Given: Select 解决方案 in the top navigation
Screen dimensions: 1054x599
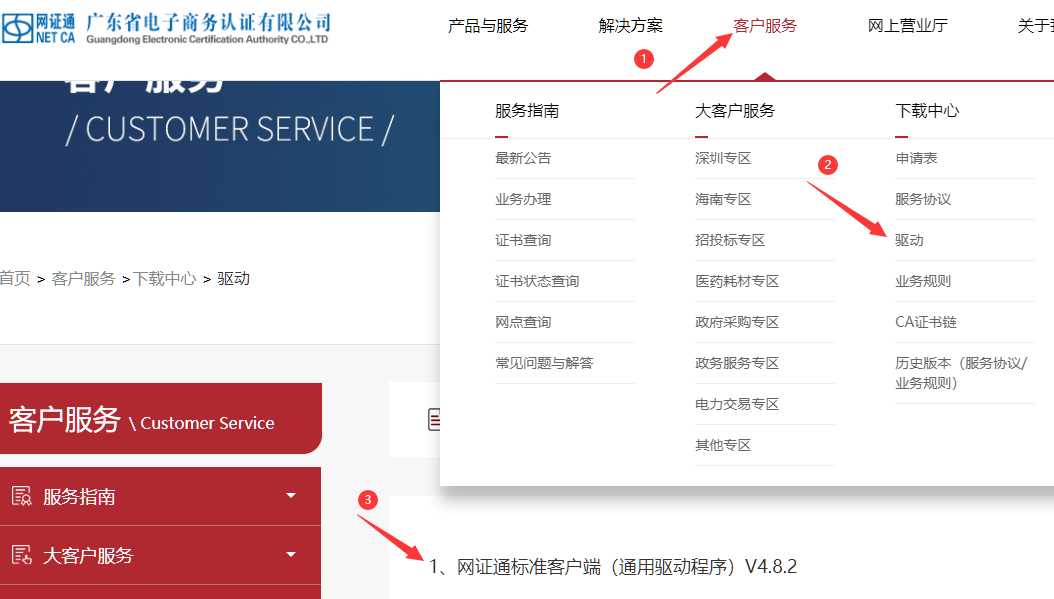Looking at the screenshot, I should [x=630, y=26].
